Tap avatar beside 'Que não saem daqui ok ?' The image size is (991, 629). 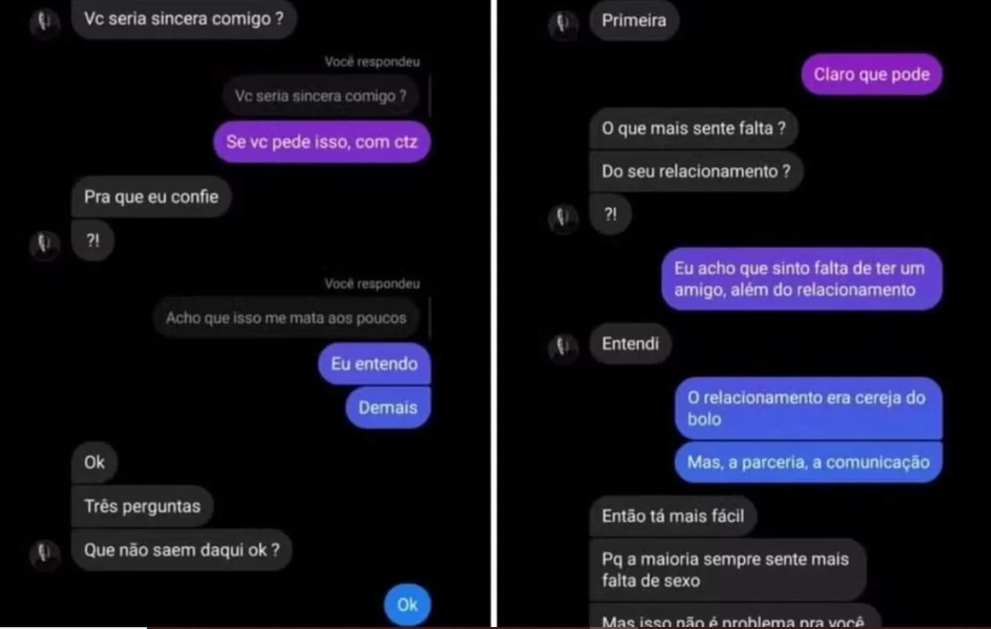coord(44,554)
